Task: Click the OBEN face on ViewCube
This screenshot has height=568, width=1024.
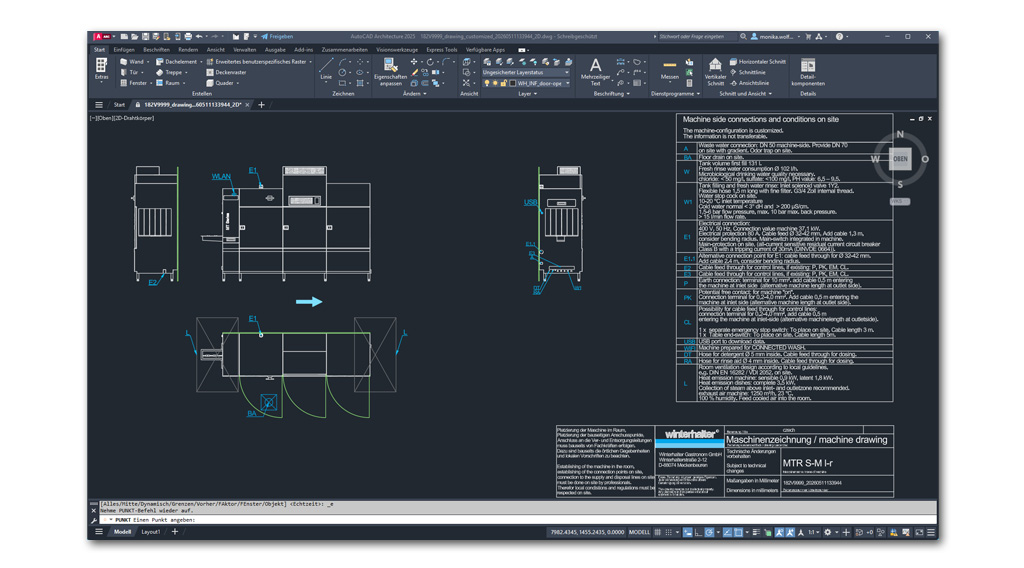Action: tap(901, 159)
